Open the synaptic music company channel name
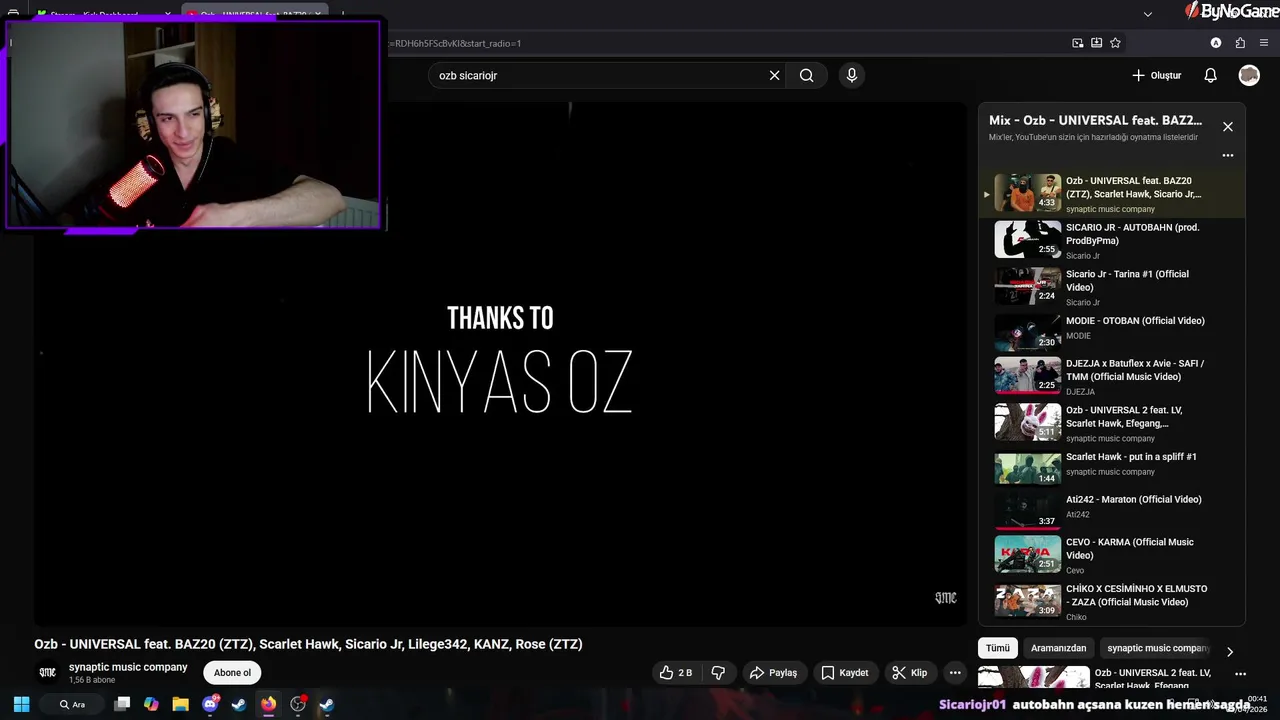This screenshot has height=720, width=1280. click(x=128, y=667)
